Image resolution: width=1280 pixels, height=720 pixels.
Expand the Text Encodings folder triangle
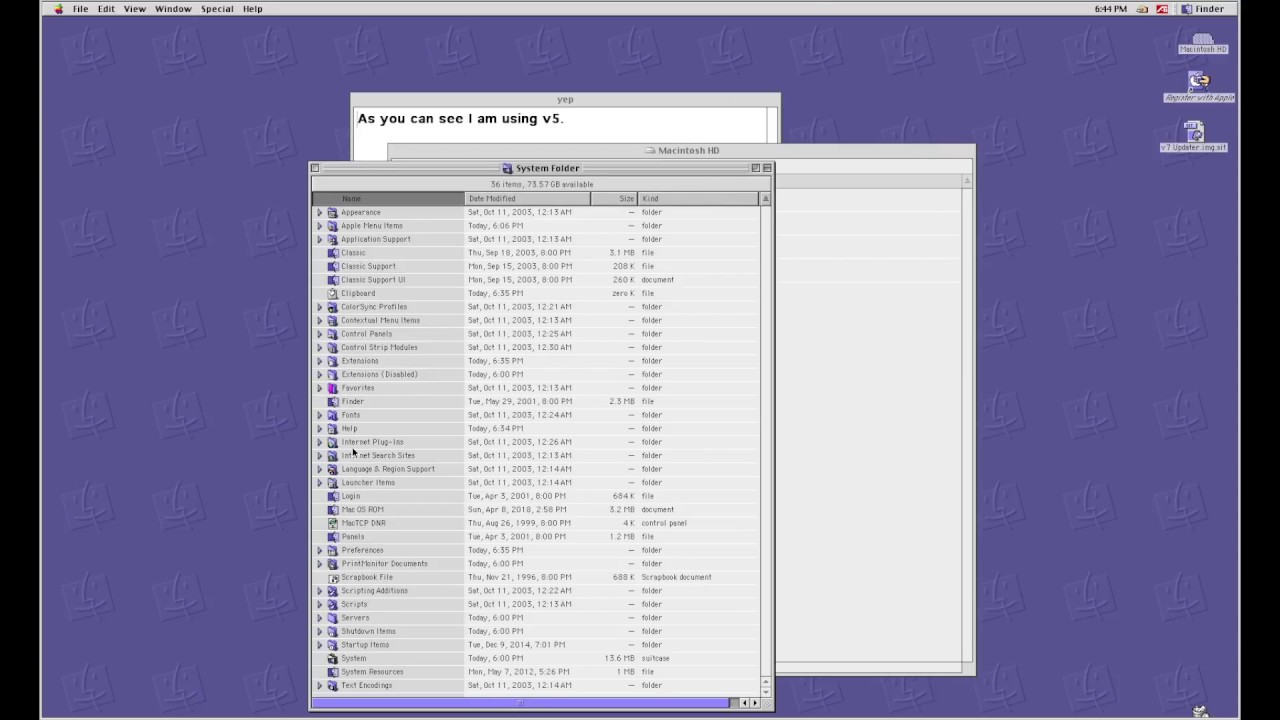320,685
